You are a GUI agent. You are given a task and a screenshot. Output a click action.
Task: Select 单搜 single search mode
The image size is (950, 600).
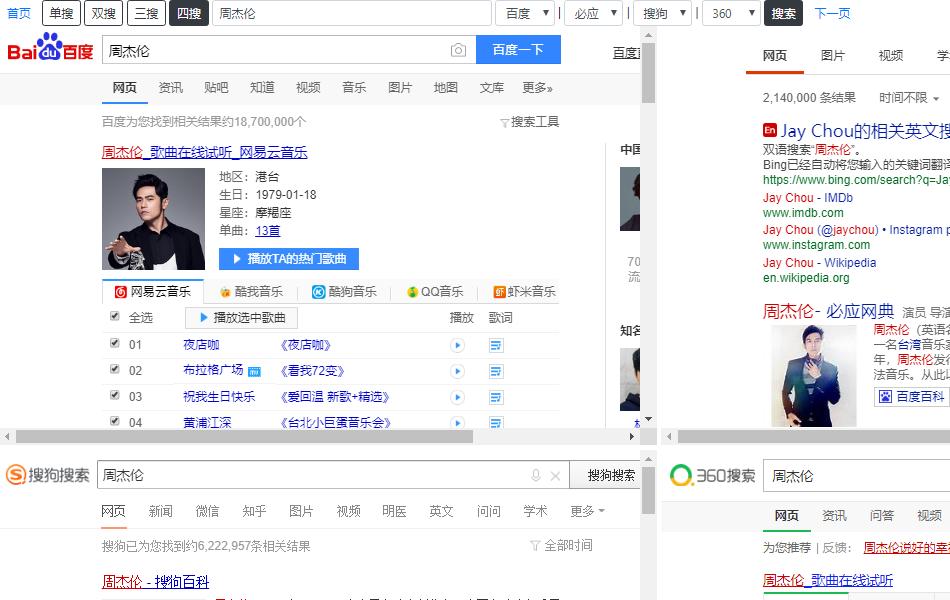pyautogui.click(x=61, y=13)
